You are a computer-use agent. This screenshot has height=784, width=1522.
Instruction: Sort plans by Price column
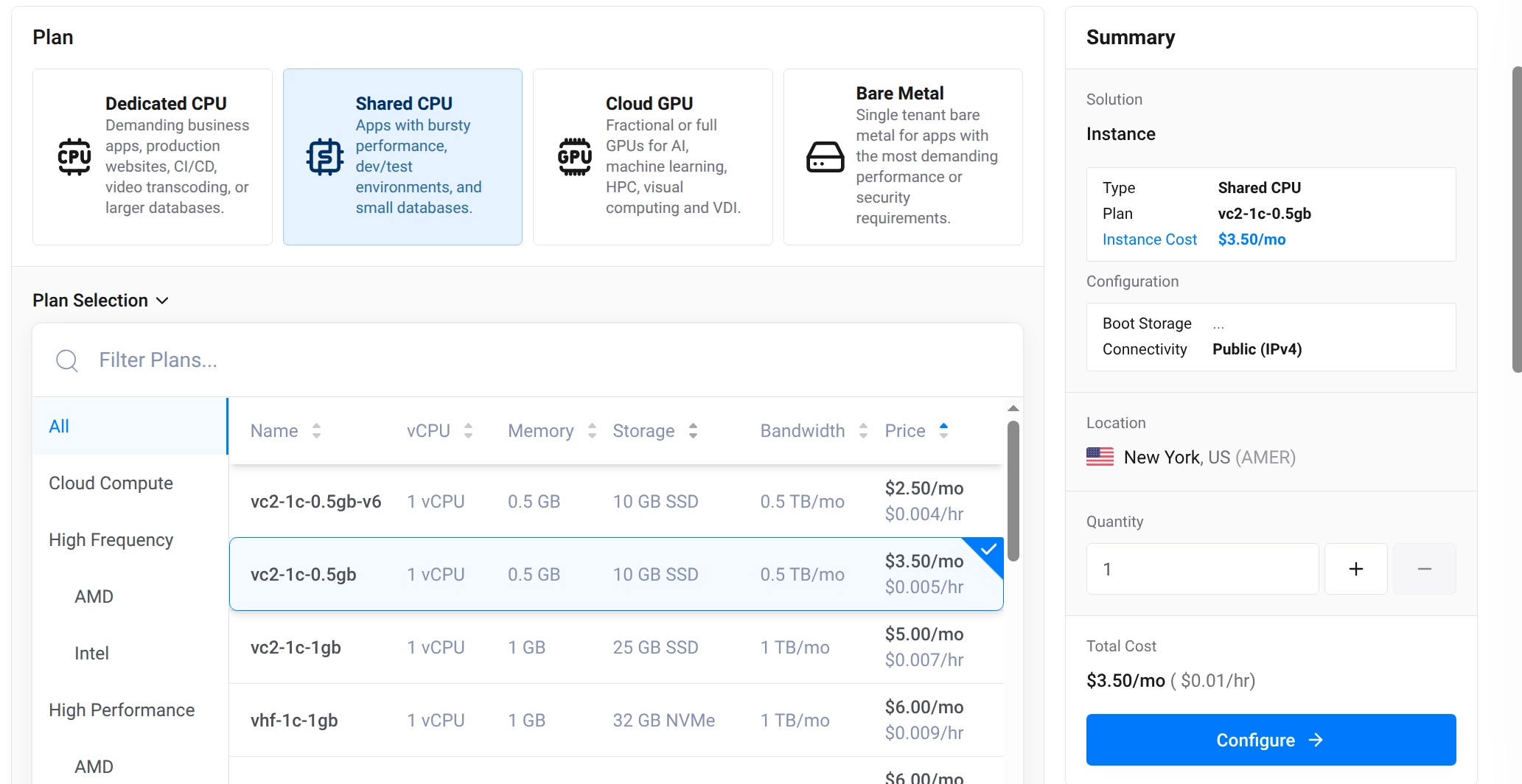[x=943, y=431]
